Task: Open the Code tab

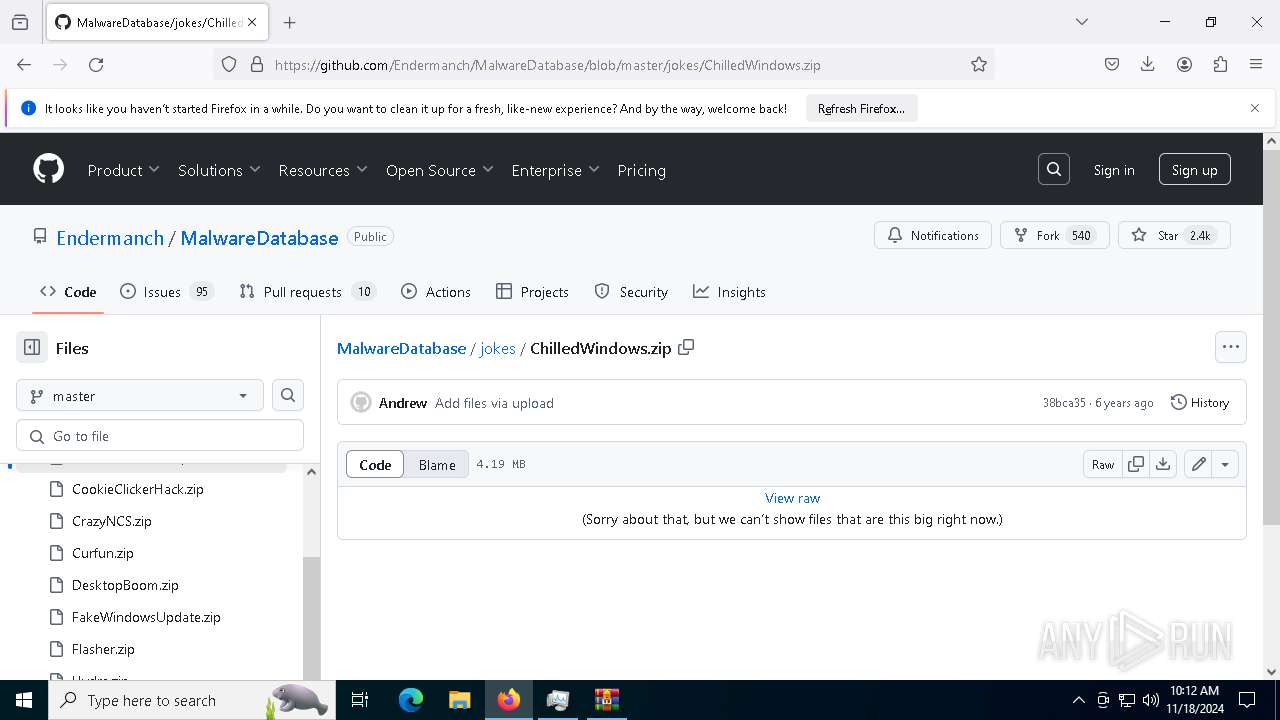Action: point(68,292)
